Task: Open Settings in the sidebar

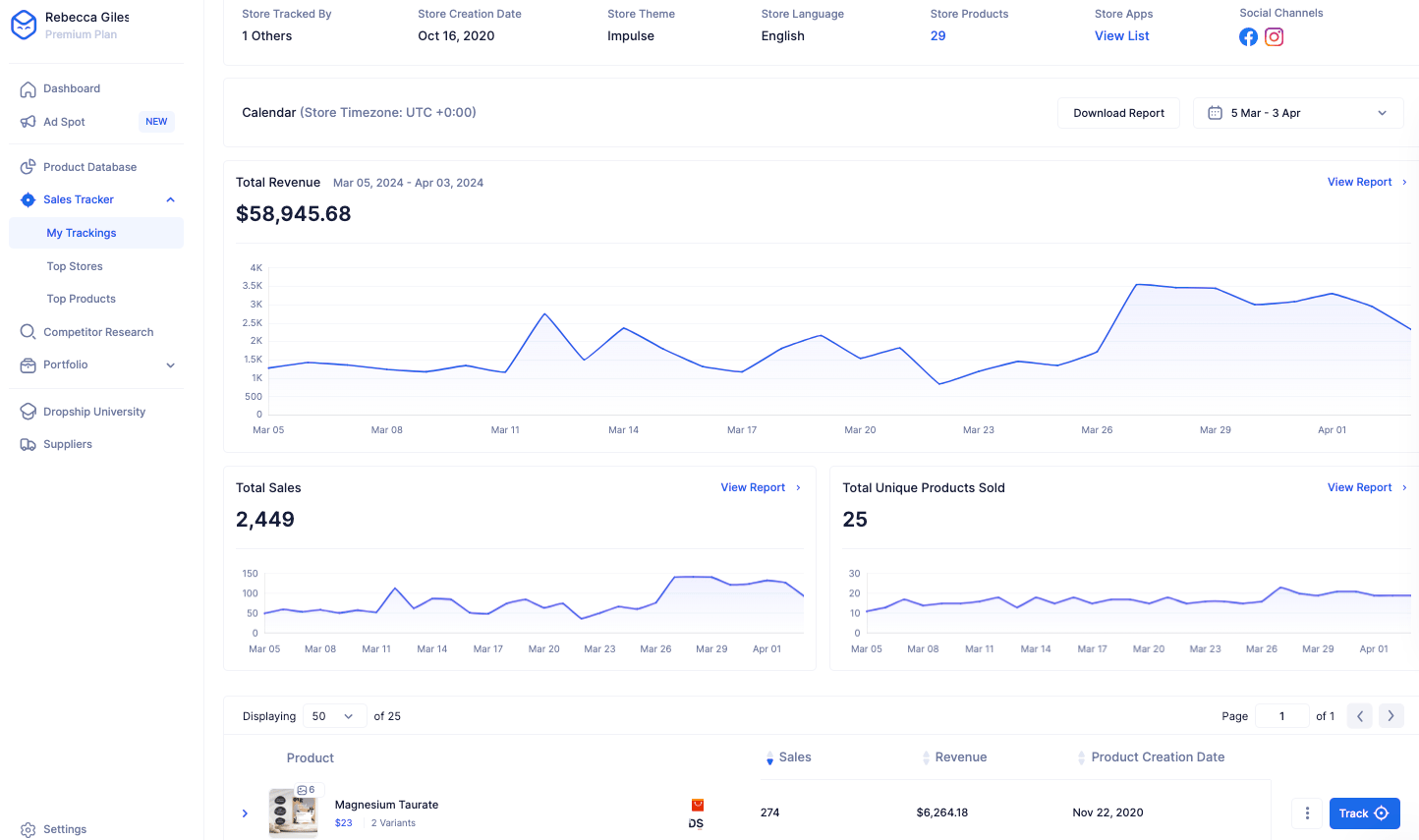Action: coord(65,829)
